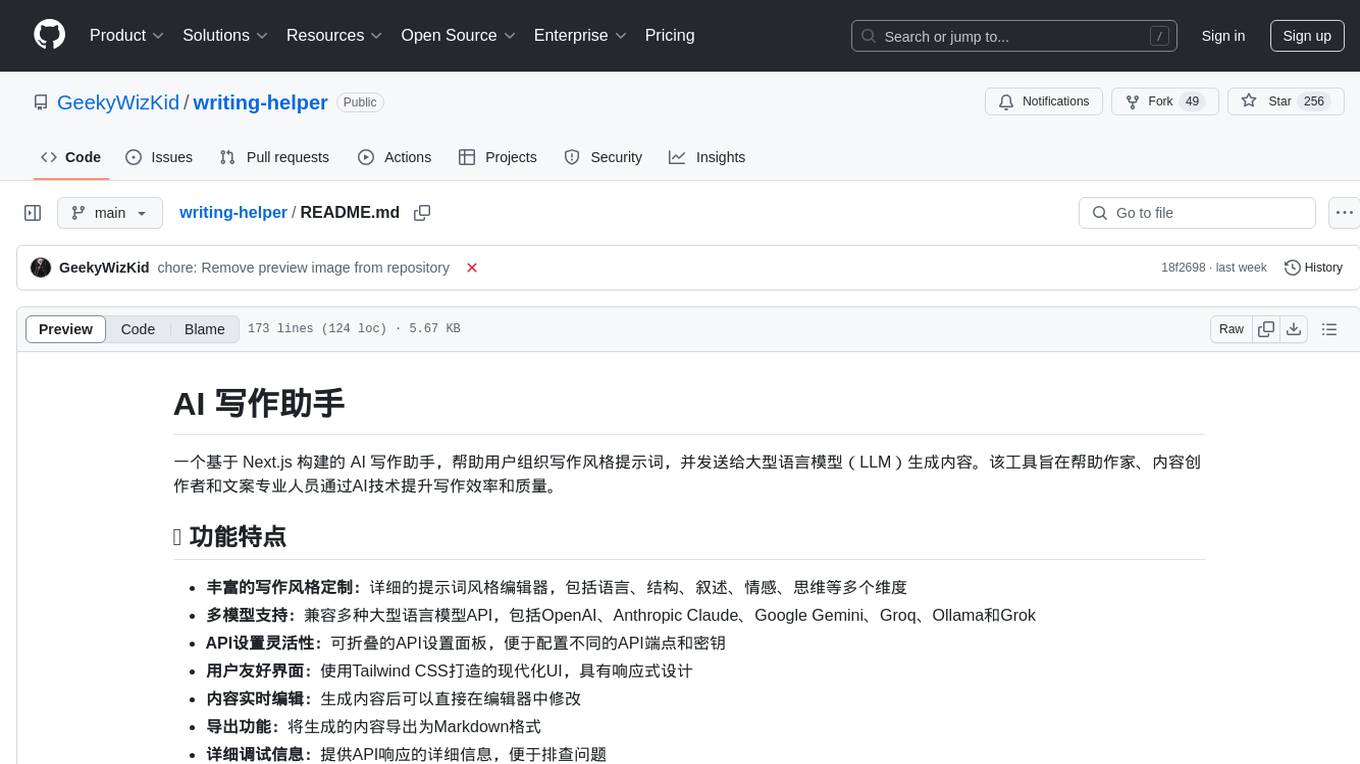This screenshot has height=764, width=1360.
Task: Click the Sign in link
Action: [x=1223, y=36]
